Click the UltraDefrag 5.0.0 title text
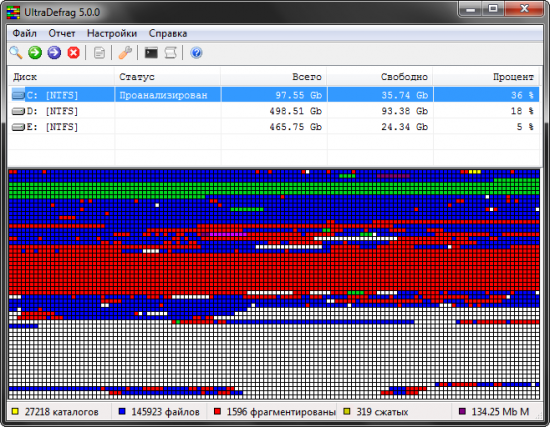Viewport: 550px width, 427px height. pyautogui.click(x=62, y=13)
